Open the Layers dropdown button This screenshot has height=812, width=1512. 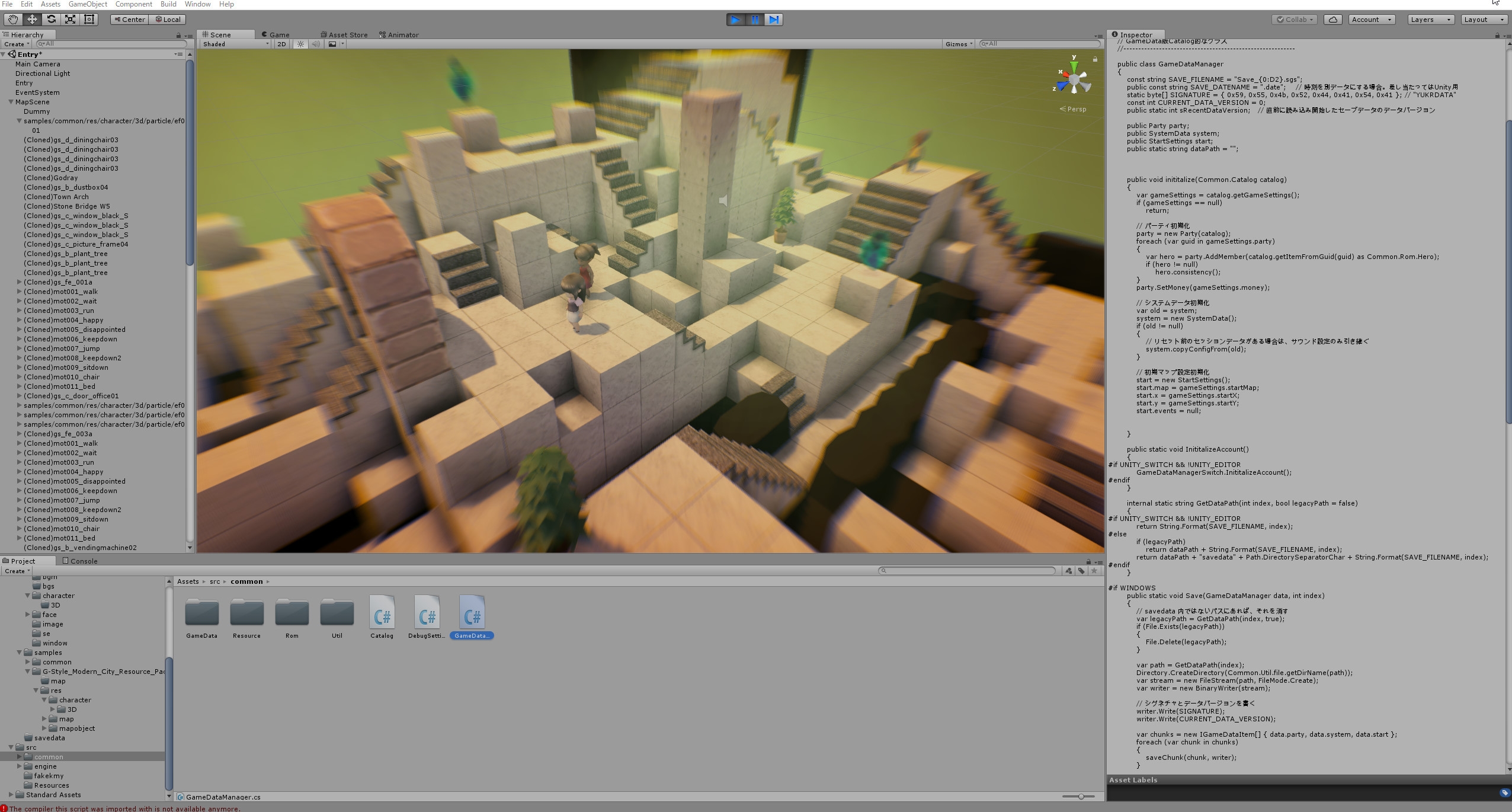(x=1430, y=20)
